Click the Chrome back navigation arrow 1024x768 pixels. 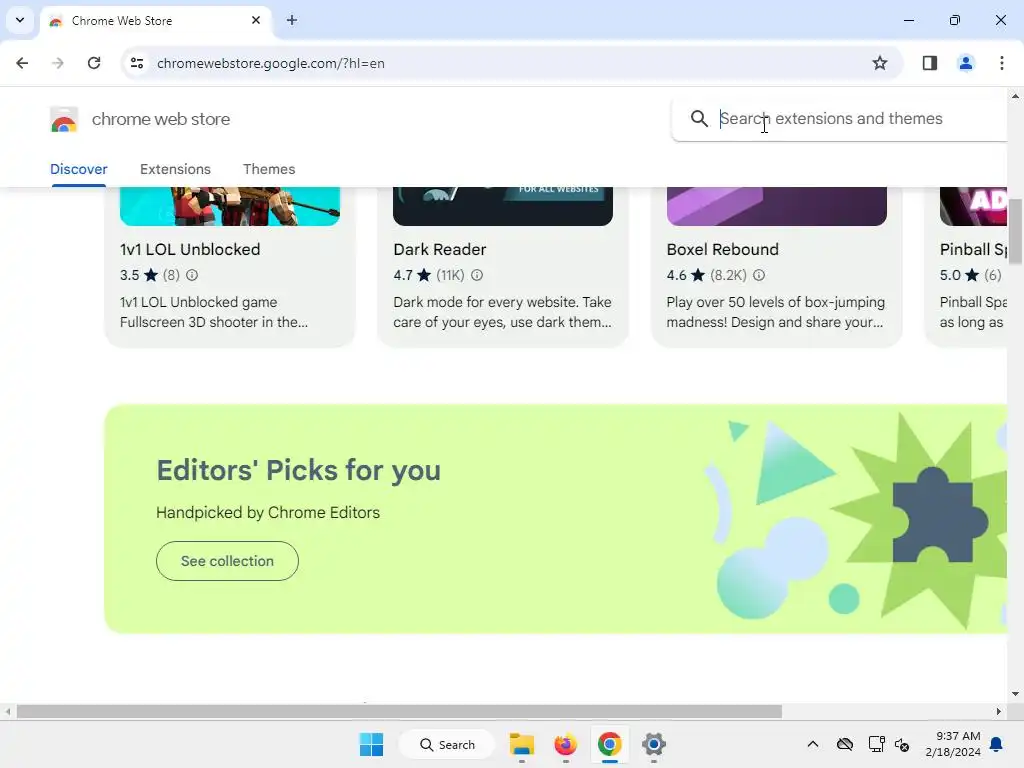click(22, 63)
